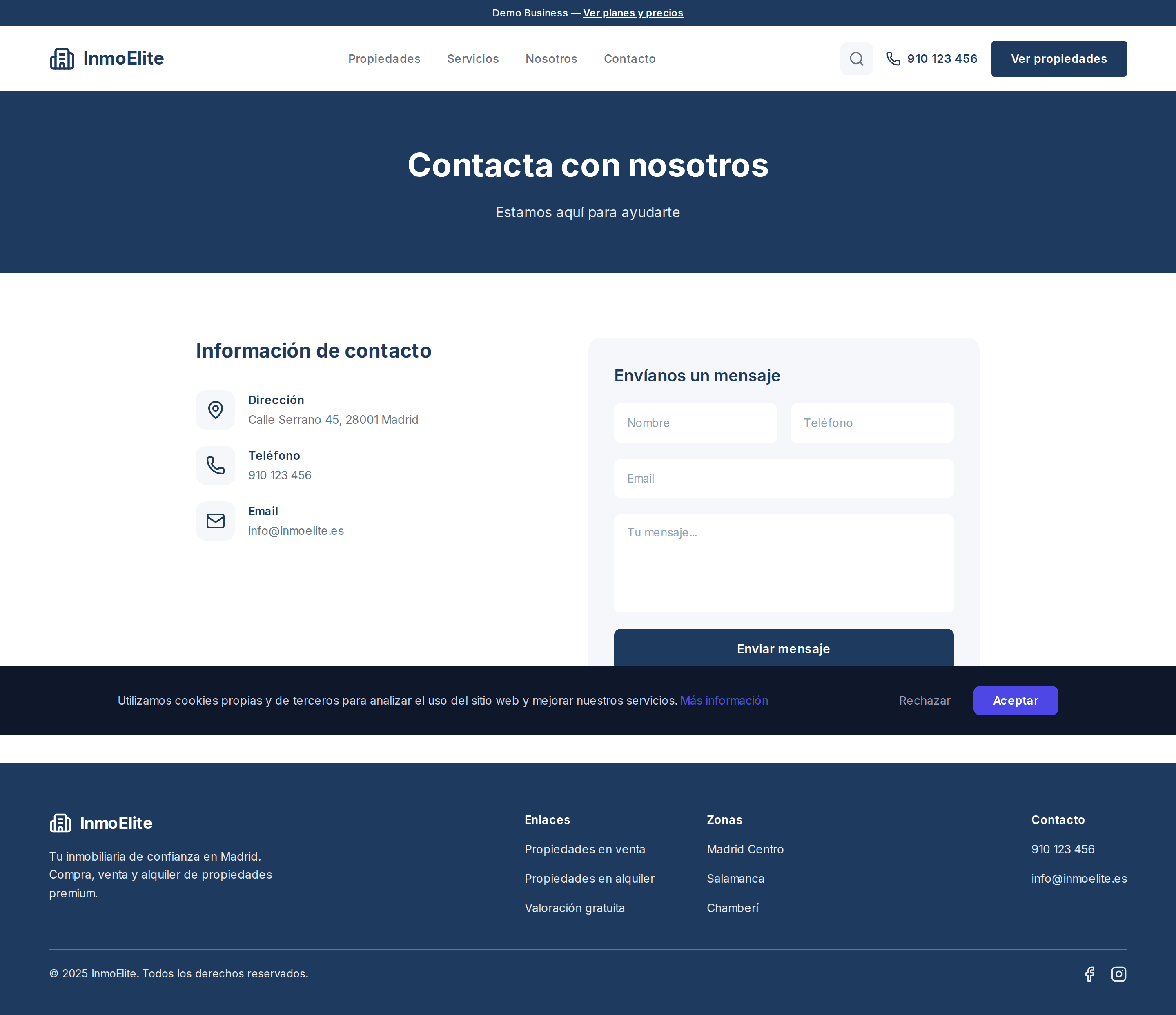Click the envelope icon beside Email

(216, 520)
